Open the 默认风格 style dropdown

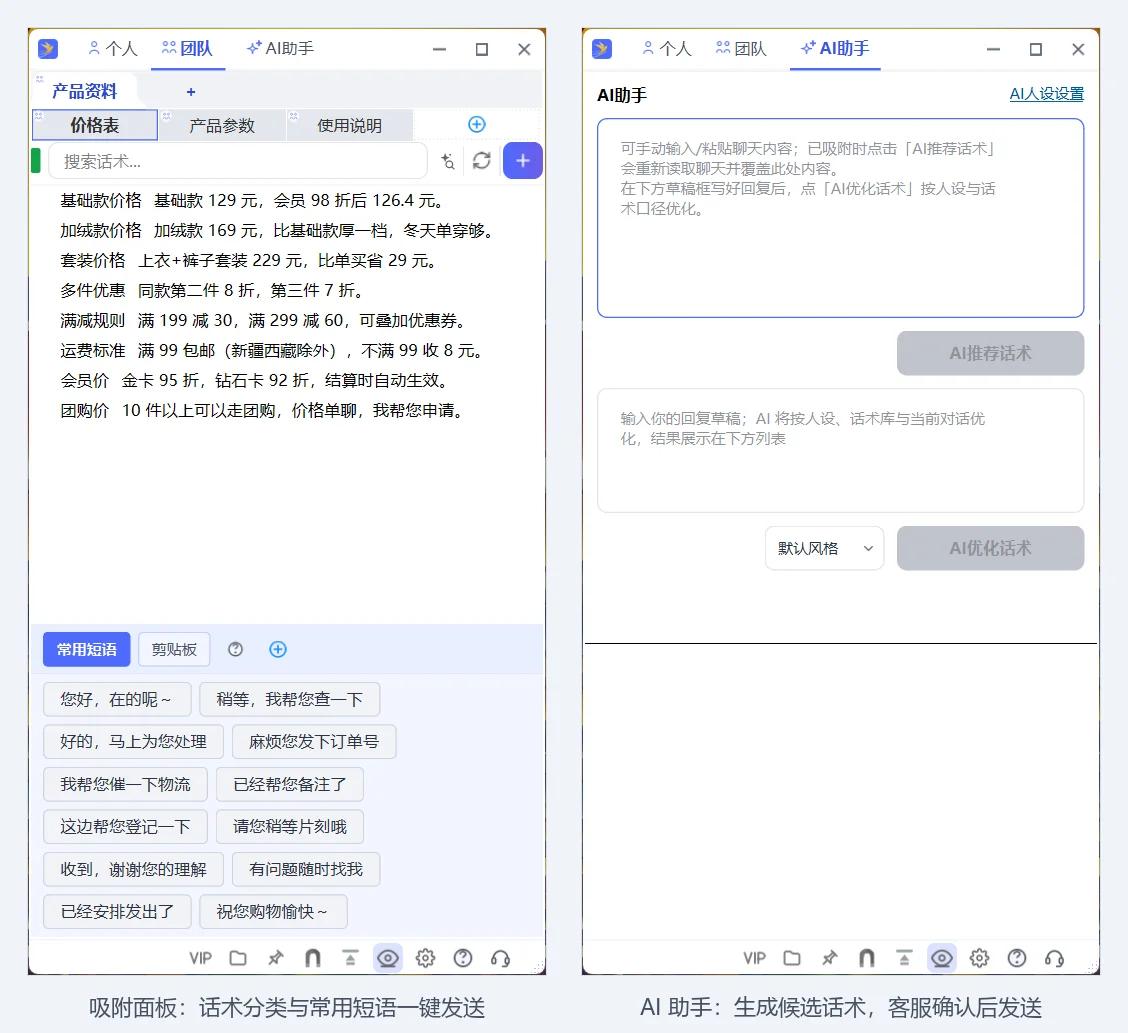pyautogui.click(x=824, y=549)
